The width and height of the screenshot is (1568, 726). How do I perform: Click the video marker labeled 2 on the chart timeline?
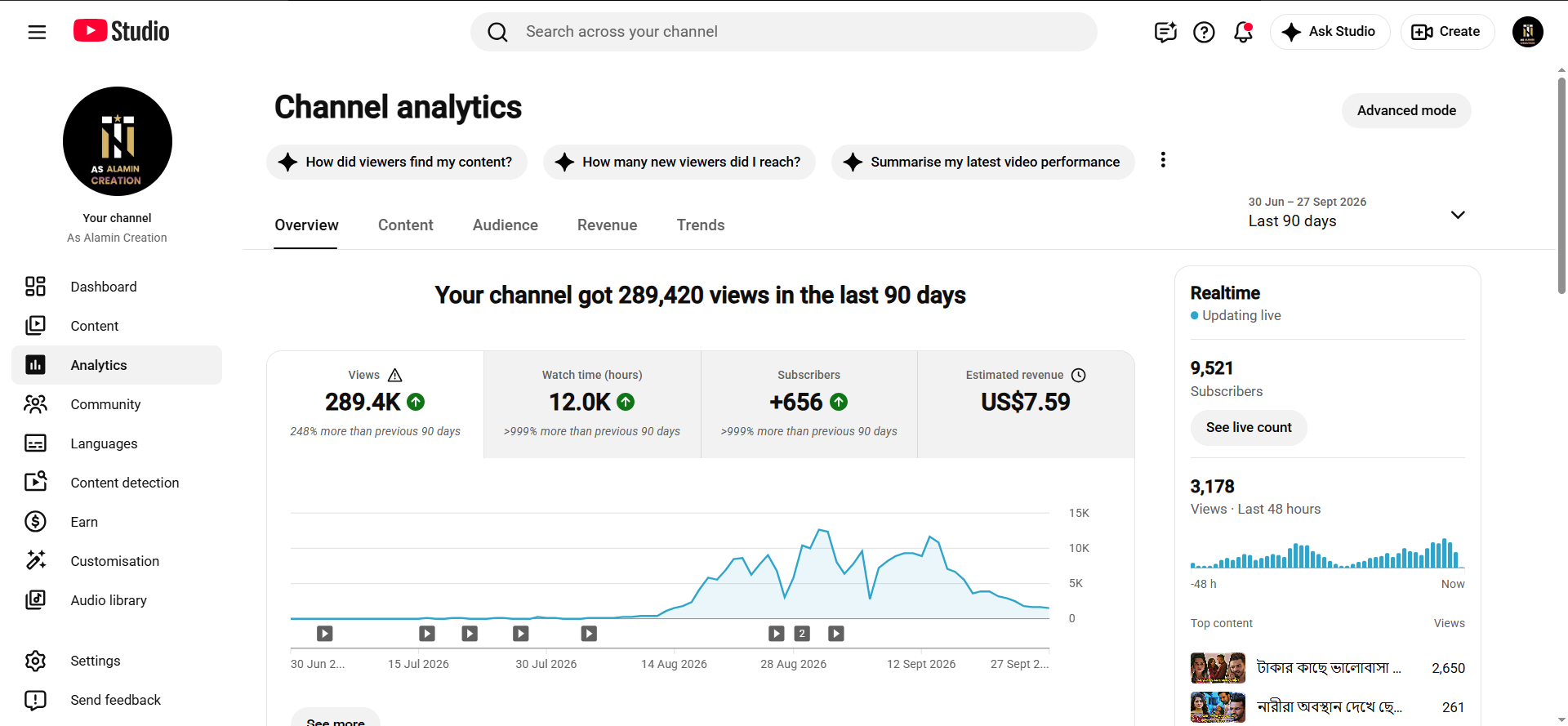click(802, 633)
